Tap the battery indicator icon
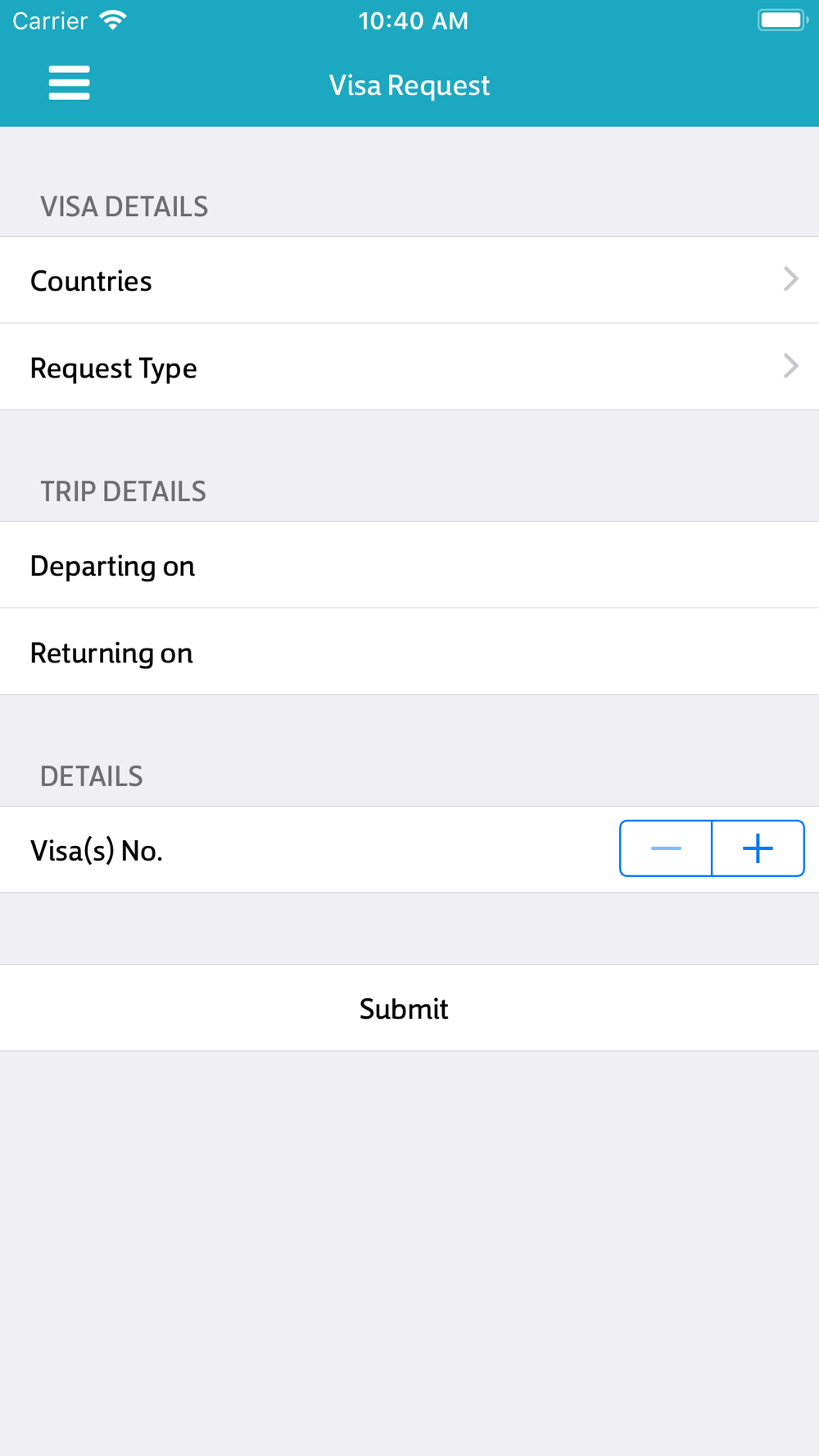Screen dimensions: 819x1456 click(783, 20)
